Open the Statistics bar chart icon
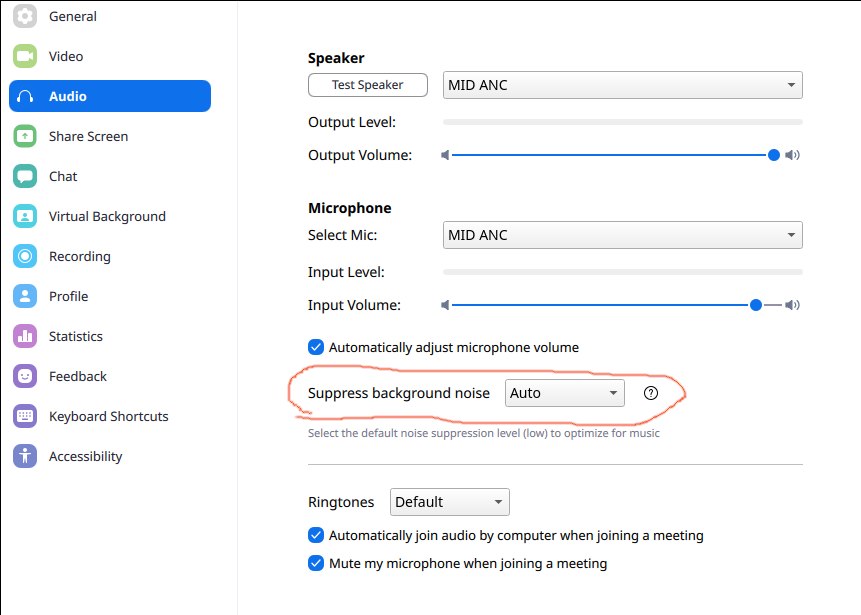 [x=25, y=336]
